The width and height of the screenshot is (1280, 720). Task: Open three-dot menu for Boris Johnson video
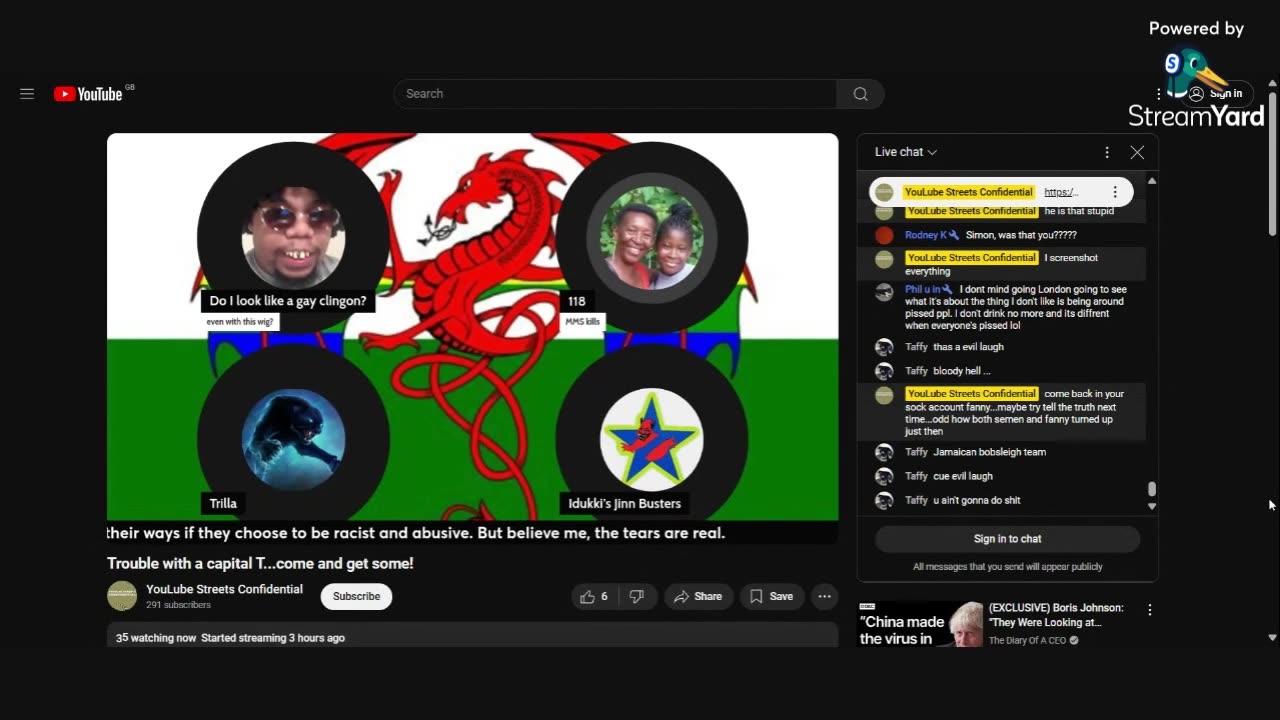(1149, 610)
